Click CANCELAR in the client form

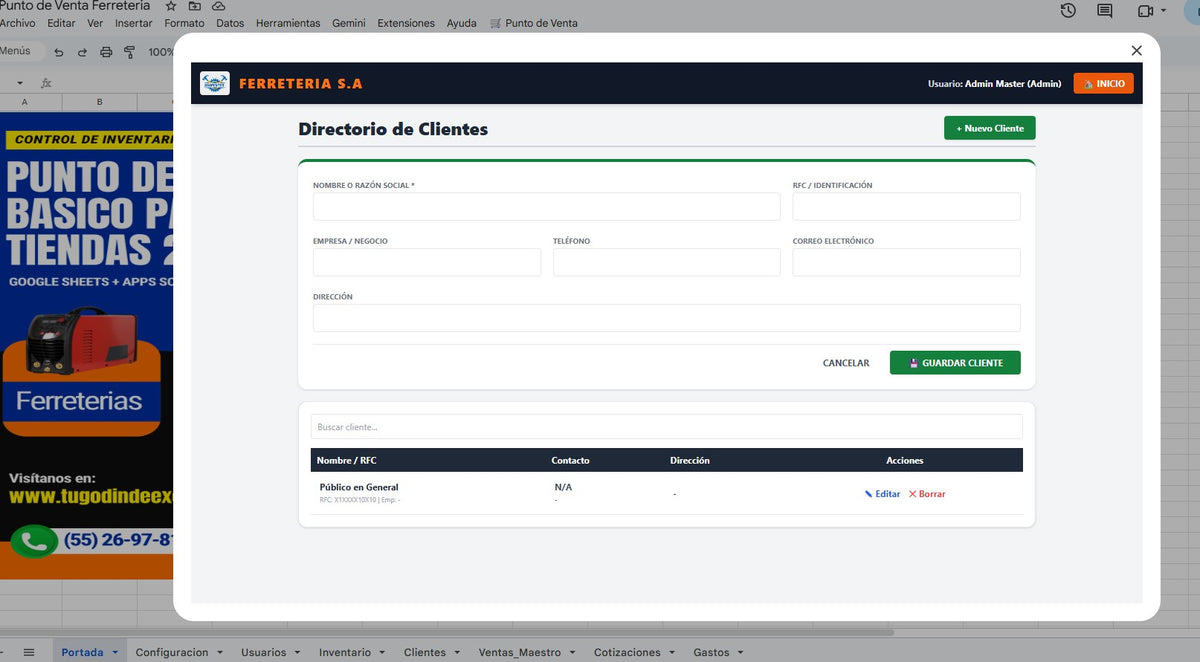tap(846, 363)
